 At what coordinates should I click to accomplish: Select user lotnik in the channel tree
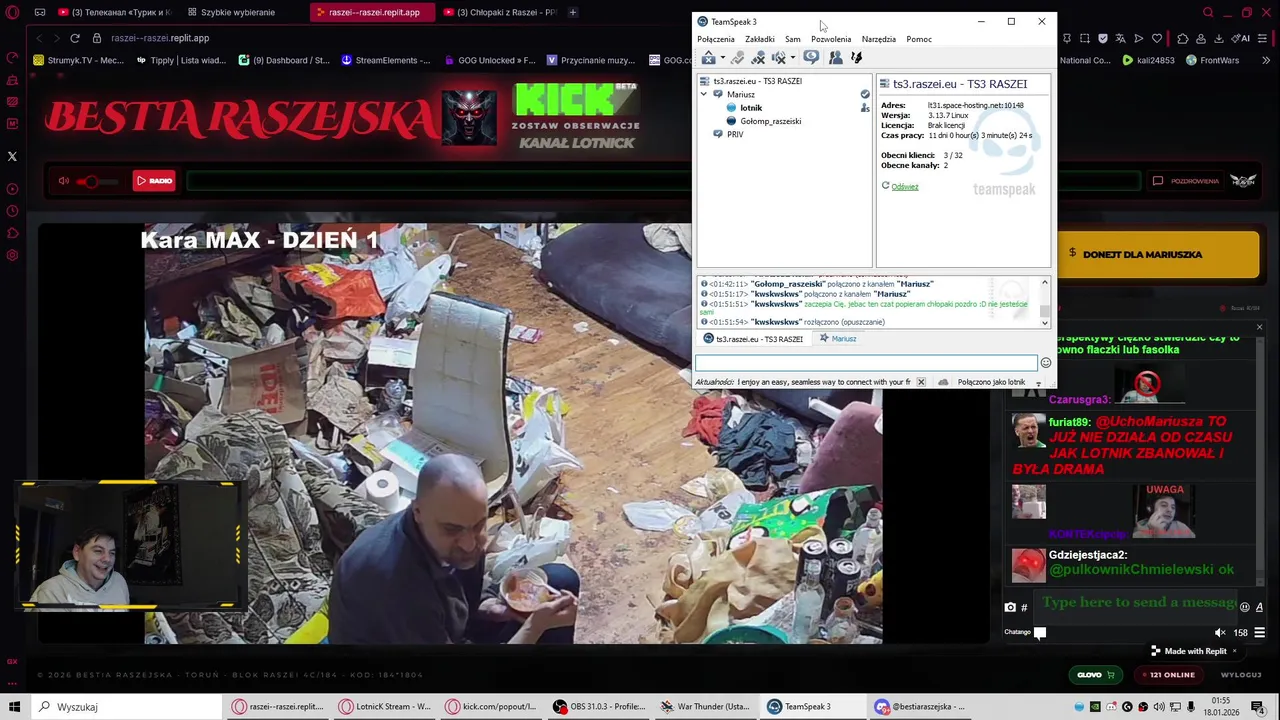pos(751,108)
